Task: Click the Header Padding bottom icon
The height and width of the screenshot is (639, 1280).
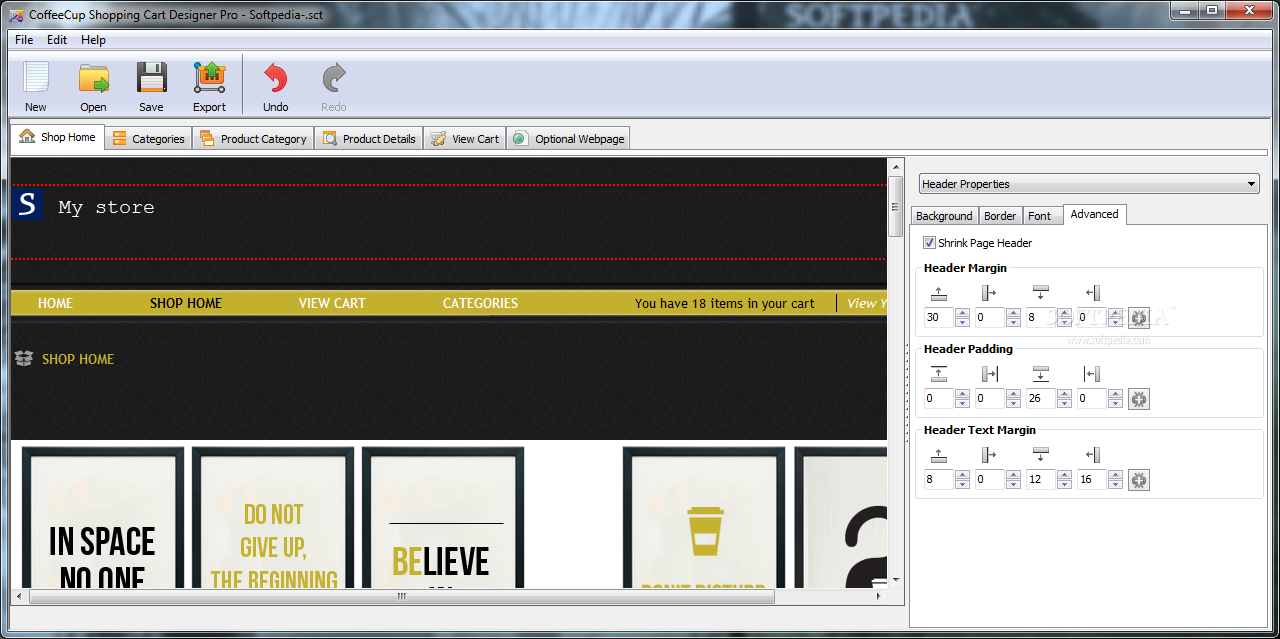Action: point(1040,374)
